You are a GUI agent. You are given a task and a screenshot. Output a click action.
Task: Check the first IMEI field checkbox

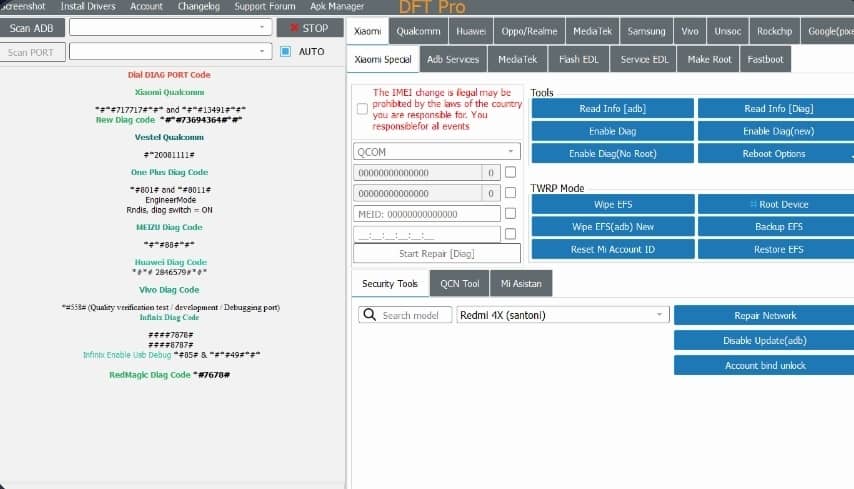click(510, 172)
